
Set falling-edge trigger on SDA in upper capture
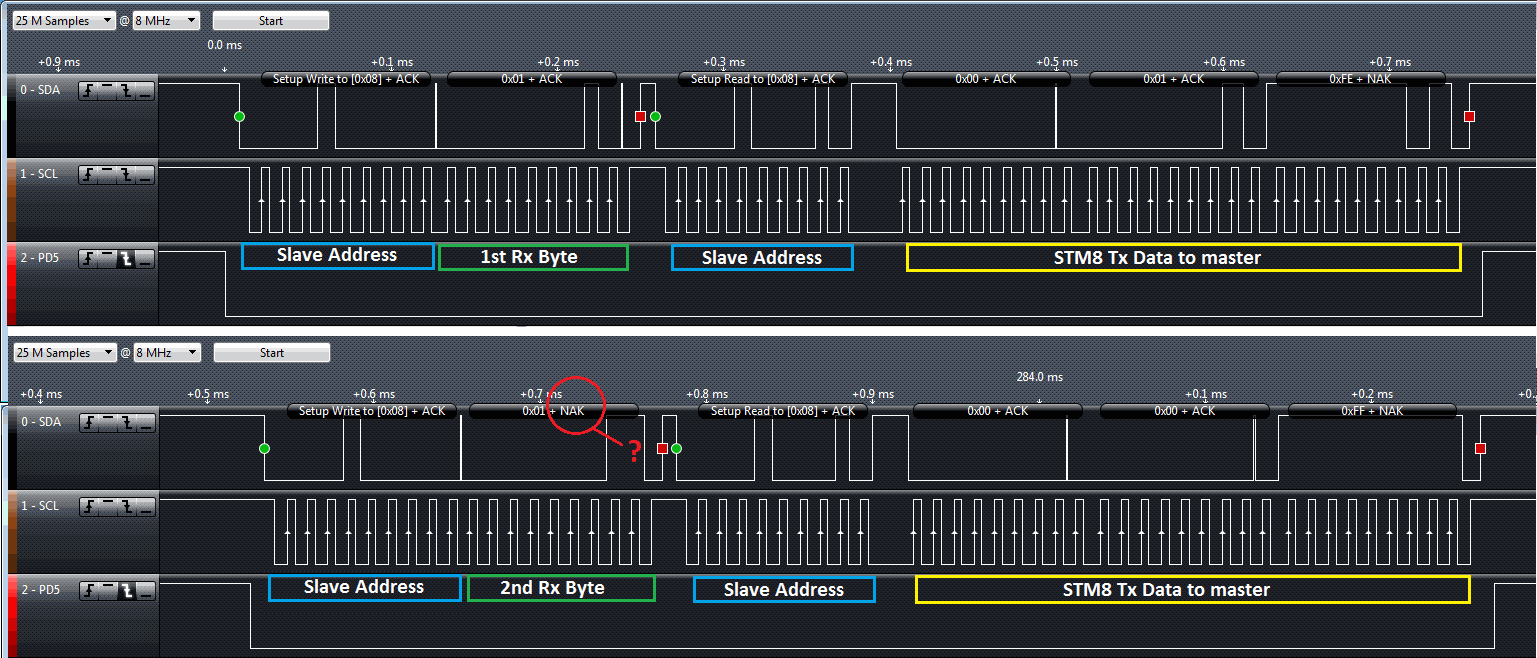[x=126, y=90]
